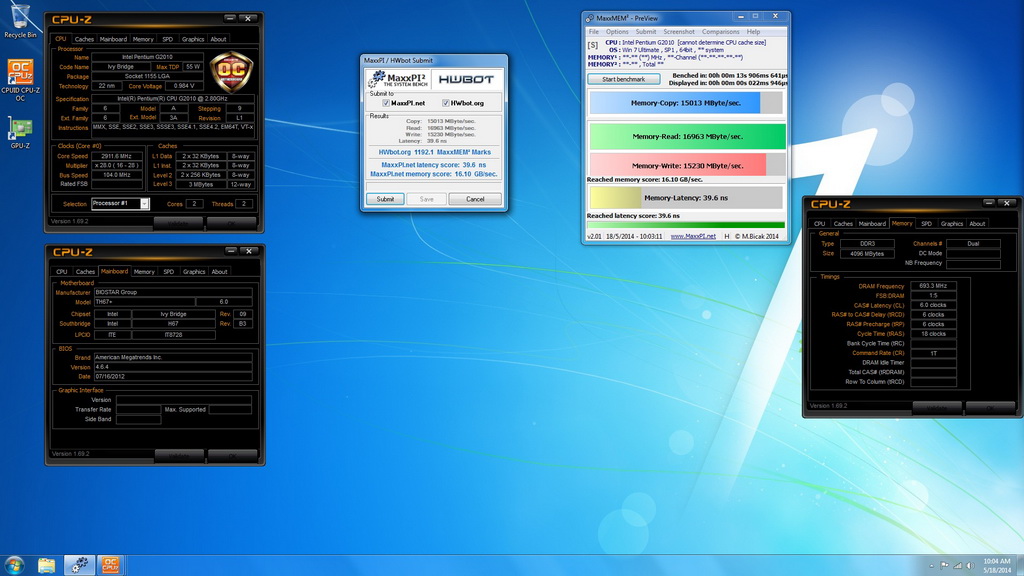Click the BIOSTAR Group manufacturer field
Viewport: 1024px width, 576px height.
172,293
